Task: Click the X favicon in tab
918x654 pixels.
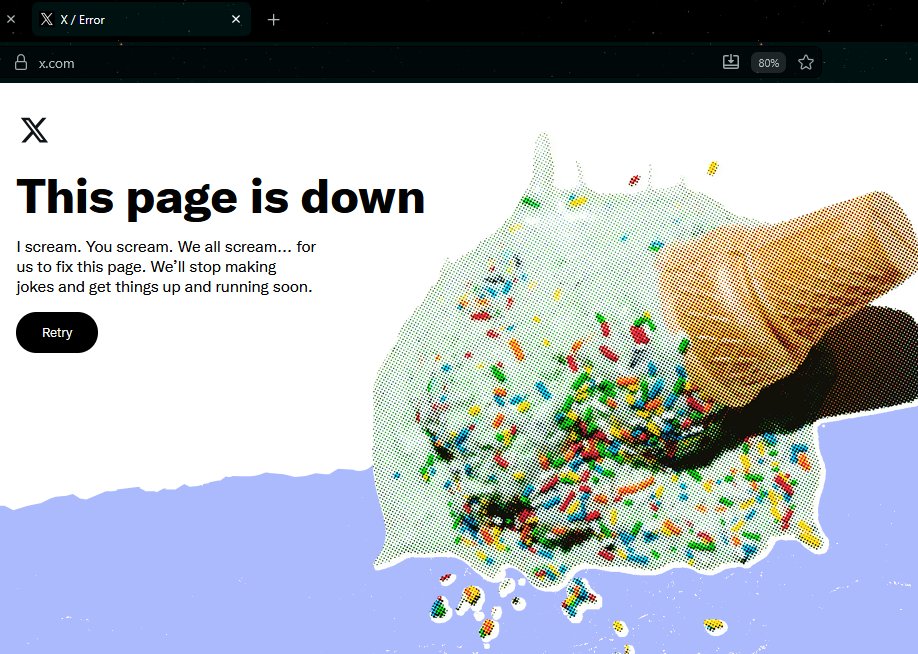Action: 47,19
